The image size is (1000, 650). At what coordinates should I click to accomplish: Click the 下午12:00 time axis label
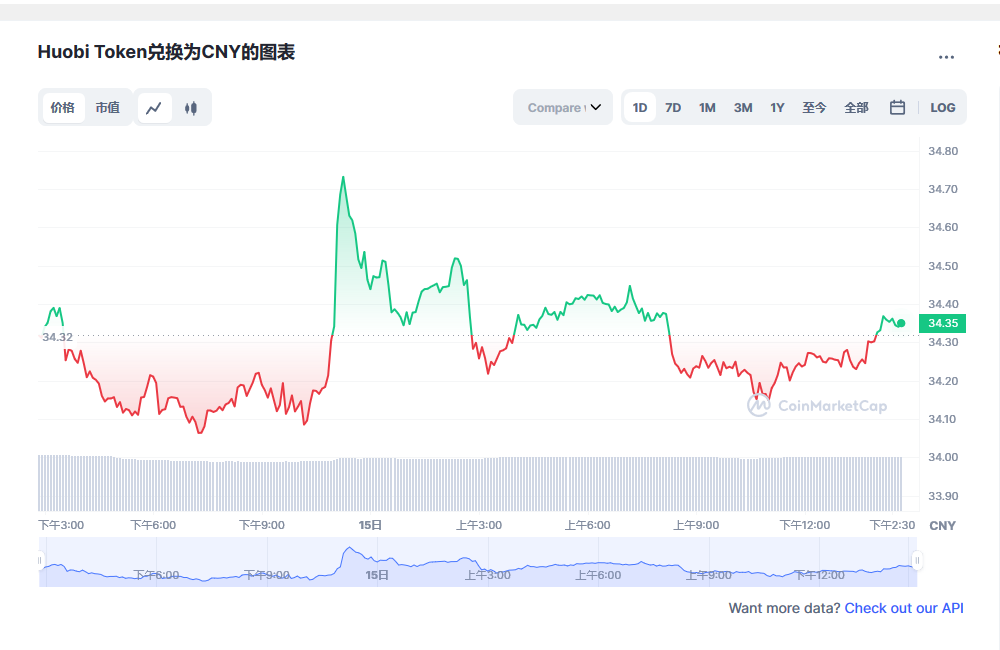point(805,525)
